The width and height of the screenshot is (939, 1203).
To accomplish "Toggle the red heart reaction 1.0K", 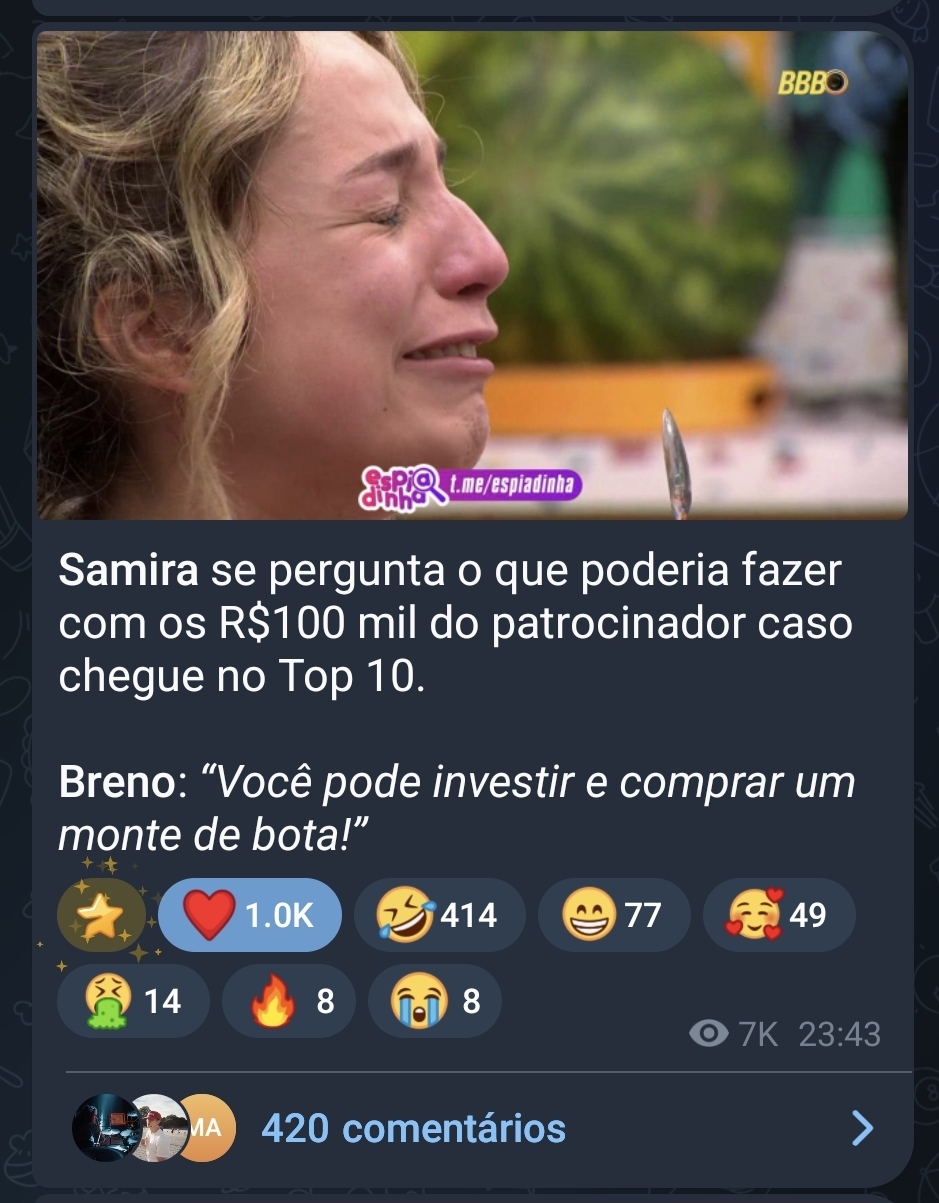I will coord(250,915).
